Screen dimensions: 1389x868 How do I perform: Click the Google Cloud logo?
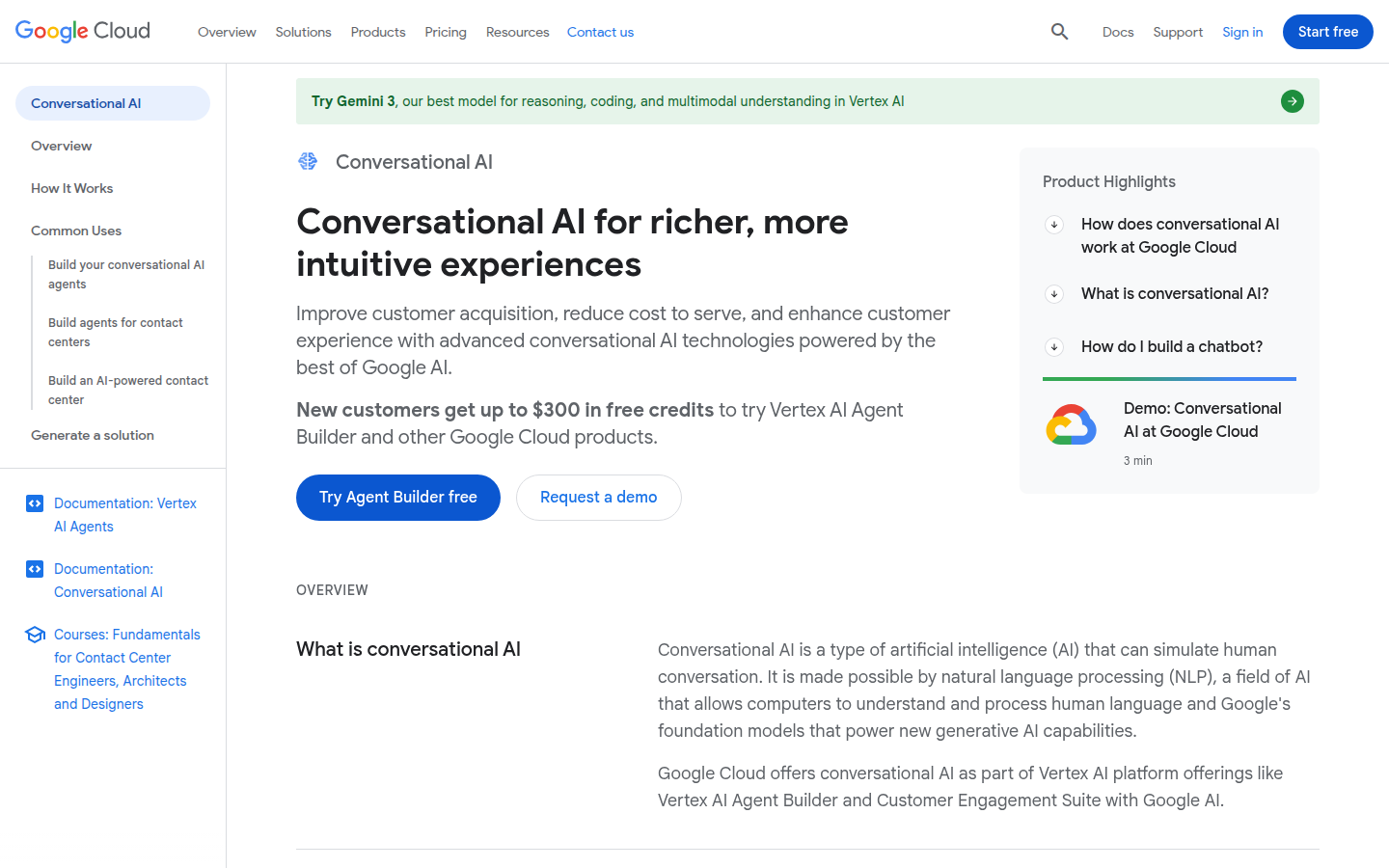[83, 31]
